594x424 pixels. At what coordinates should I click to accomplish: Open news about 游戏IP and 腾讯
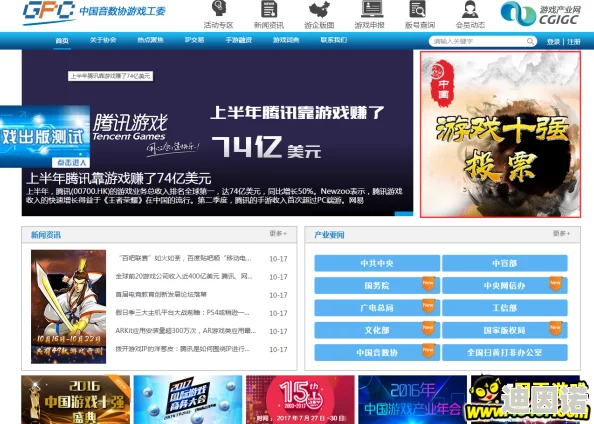[x=183, y=349]
